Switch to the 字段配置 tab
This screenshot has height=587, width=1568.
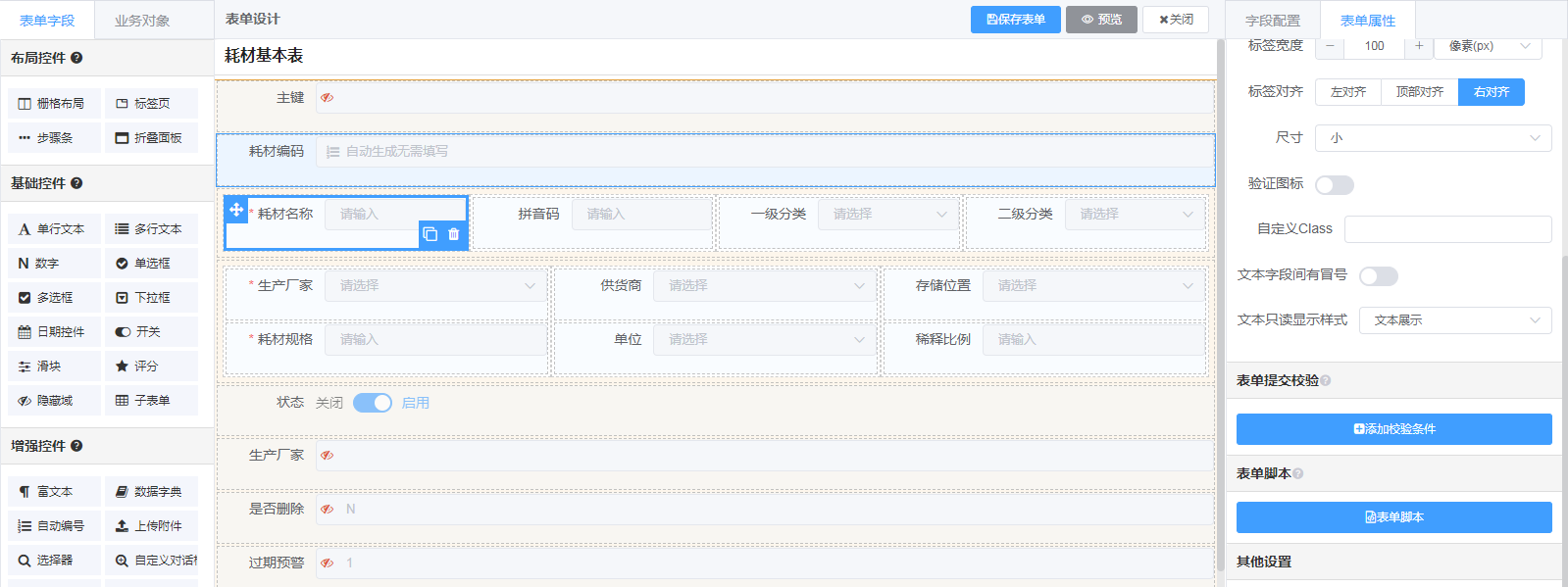(x=1272, y=21)
